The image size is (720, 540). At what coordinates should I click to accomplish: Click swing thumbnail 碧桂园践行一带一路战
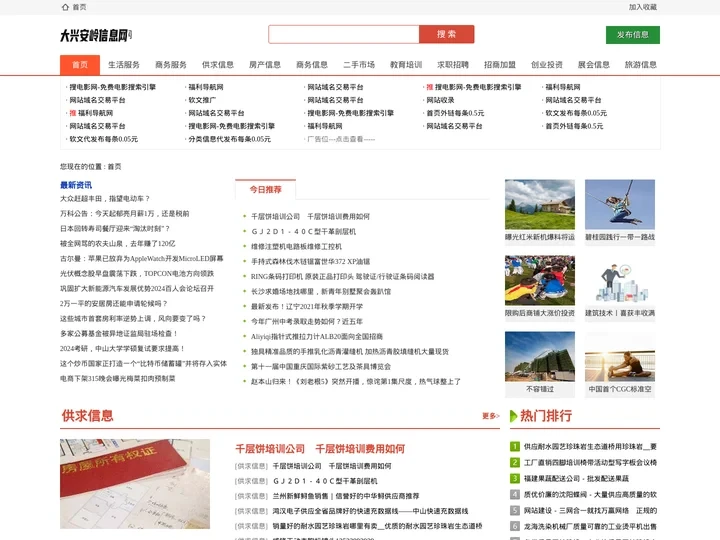click(620, 204)
